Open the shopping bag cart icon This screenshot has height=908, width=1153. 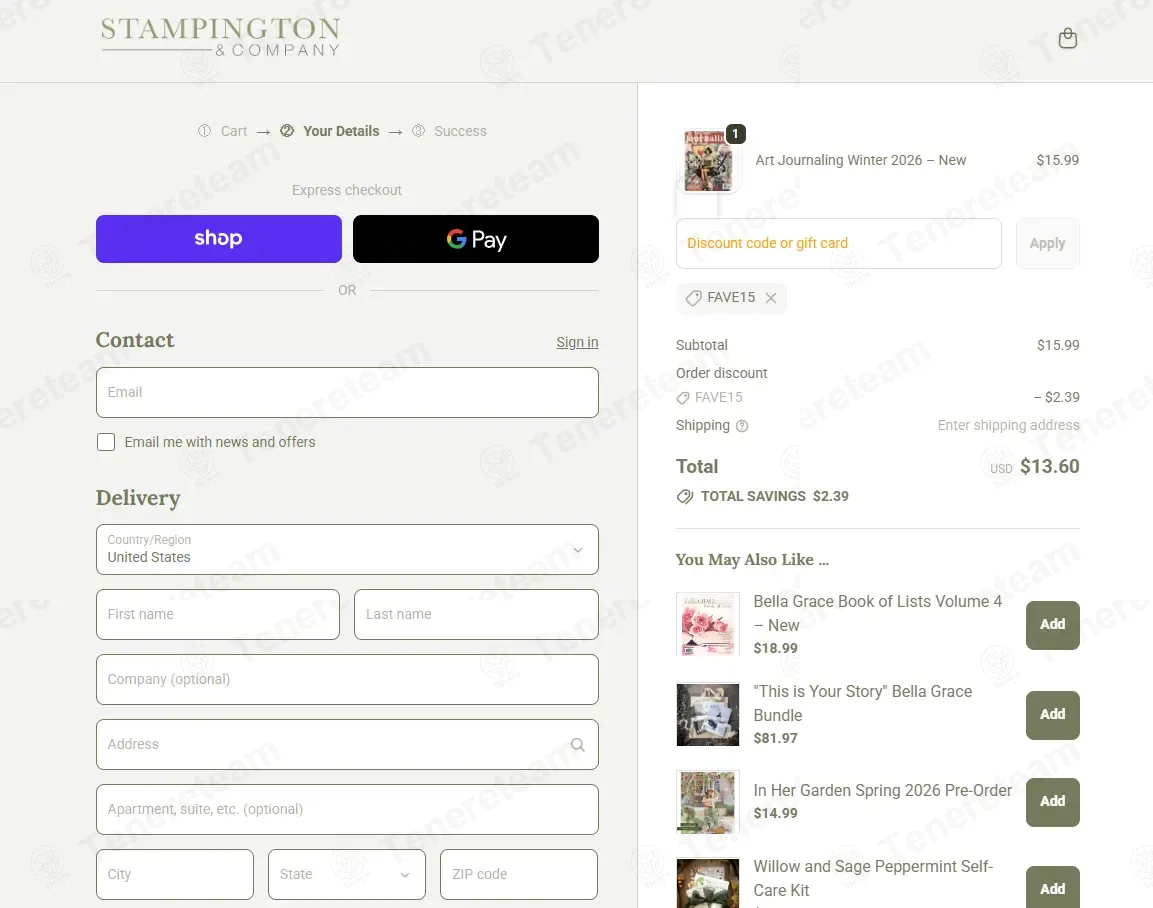(x=1067, y=38)
